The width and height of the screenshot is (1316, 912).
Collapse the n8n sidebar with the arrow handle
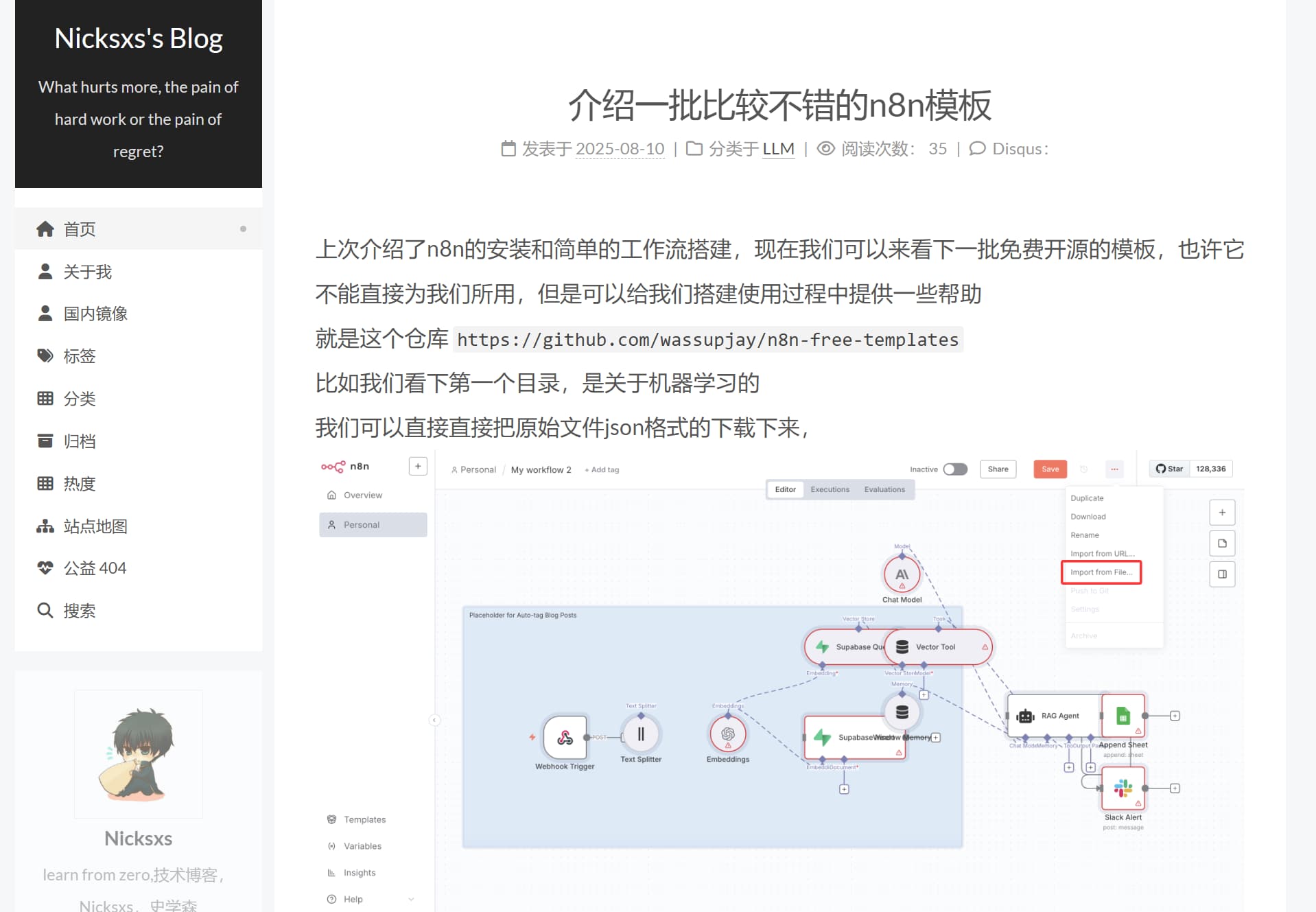pyautogui.click(x=435, y=720)
